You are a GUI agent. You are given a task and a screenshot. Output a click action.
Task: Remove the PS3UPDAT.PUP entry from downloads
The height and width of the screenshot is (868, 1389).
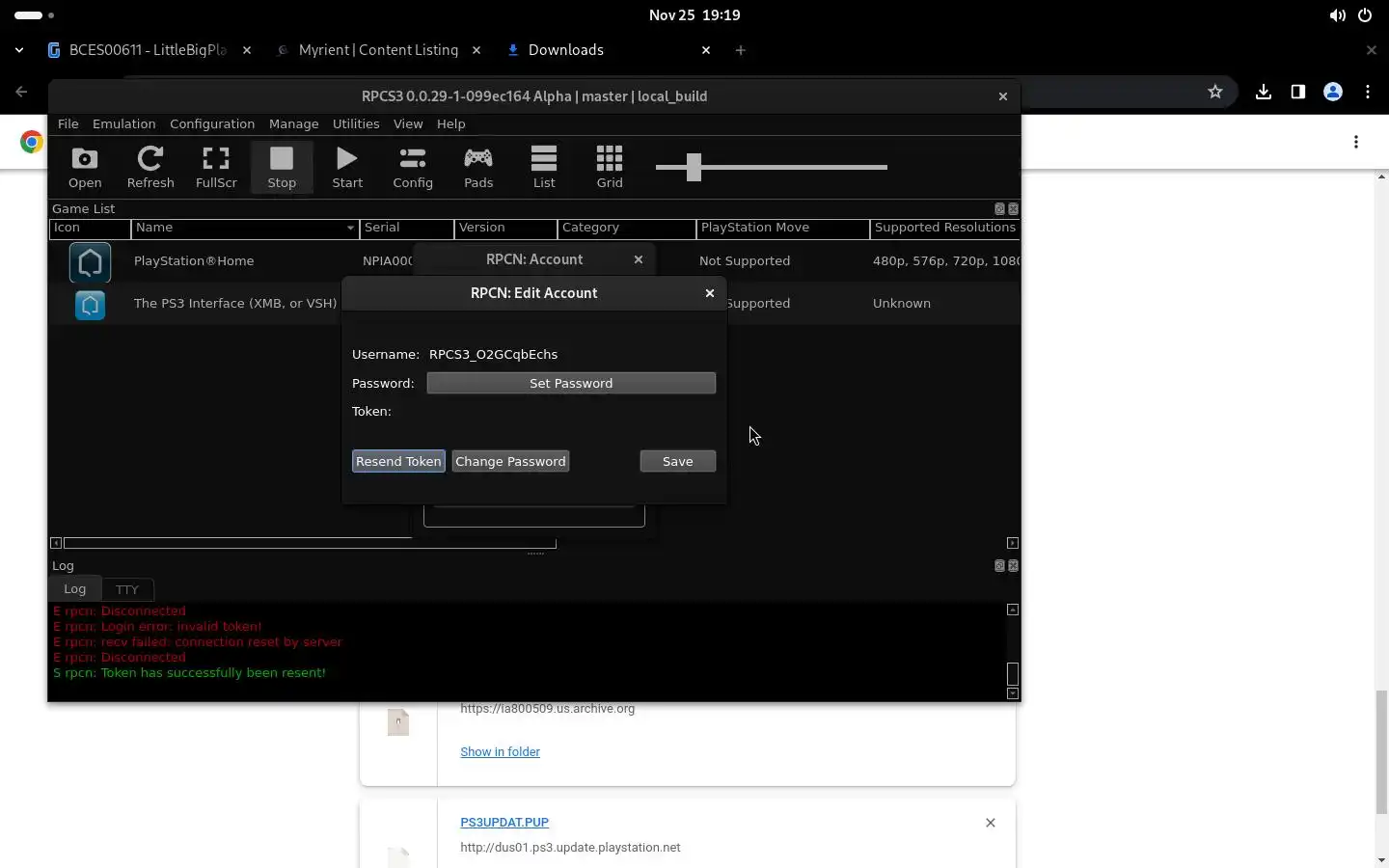click(991, 823)
